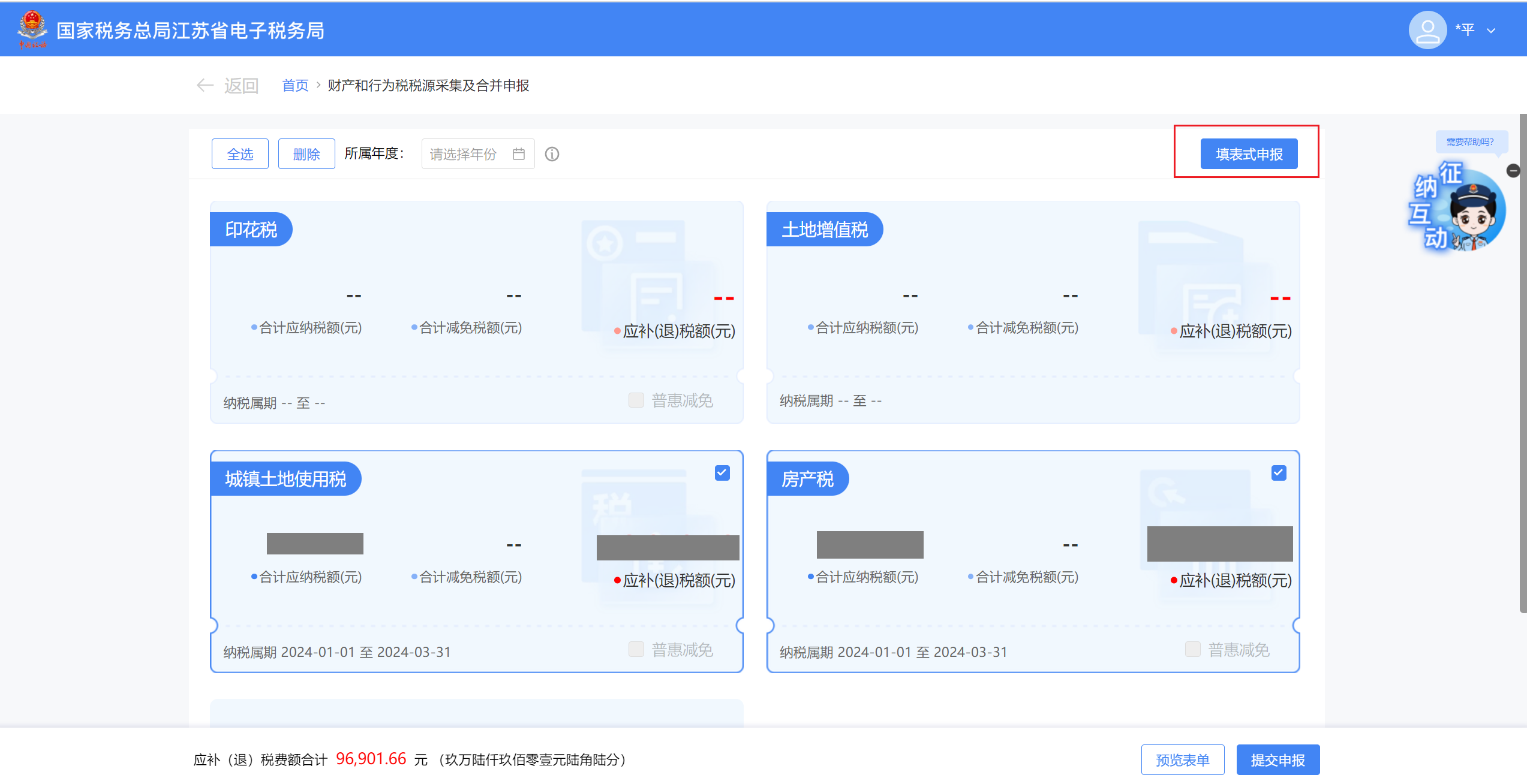
Task: Click the 填表式申报 button
Action: point(1249,154)
